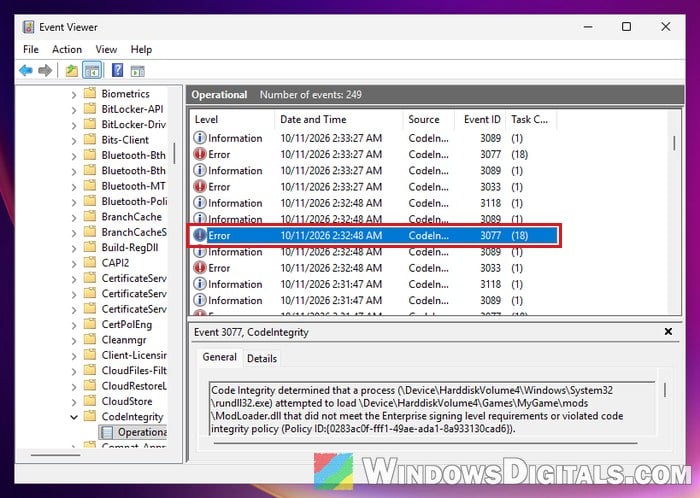
Task: Expand the BranchCache tree node
Action: click(74, 217)
